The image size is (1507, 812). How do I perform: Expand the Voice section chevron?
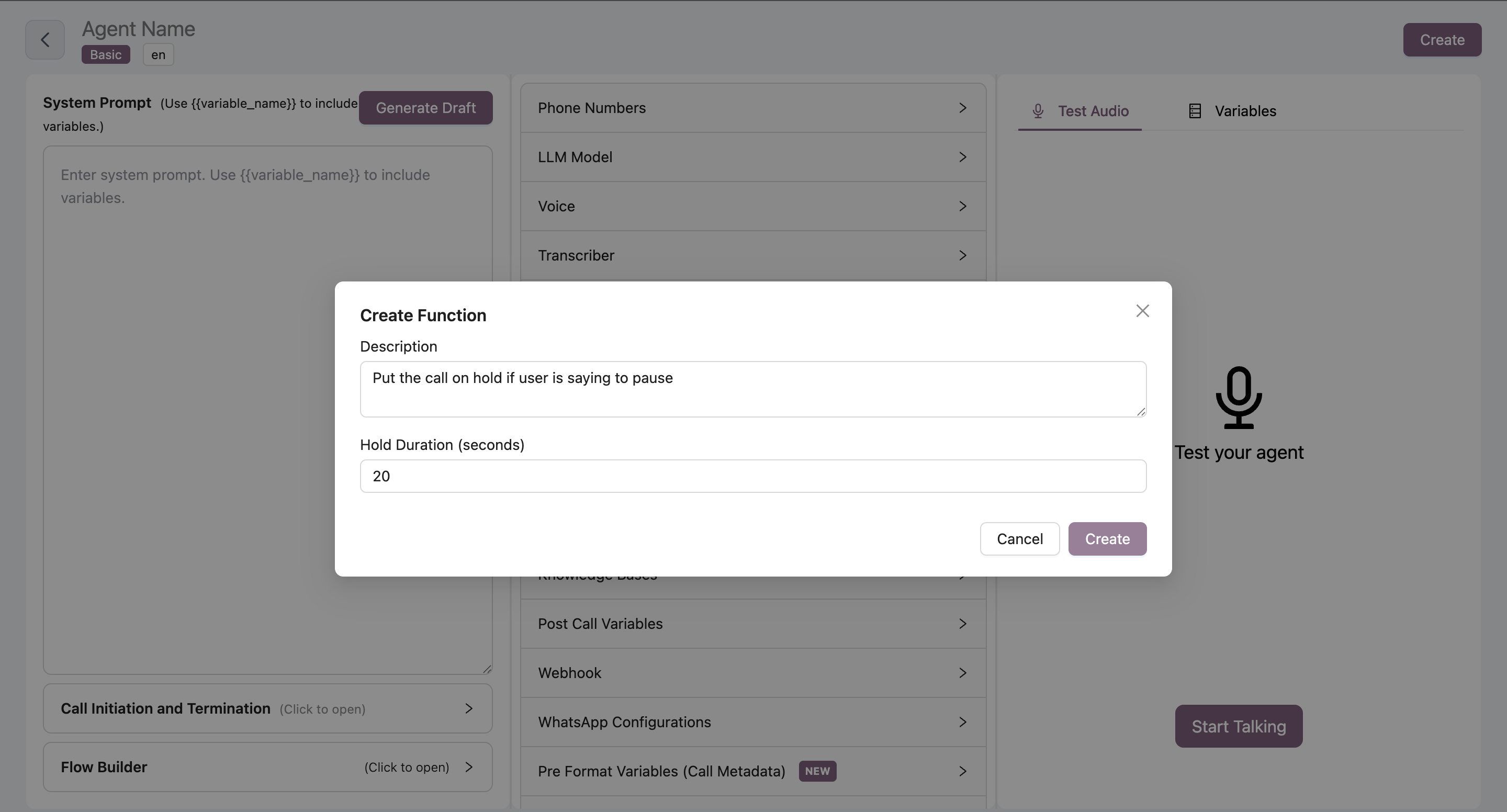point(962,206)
